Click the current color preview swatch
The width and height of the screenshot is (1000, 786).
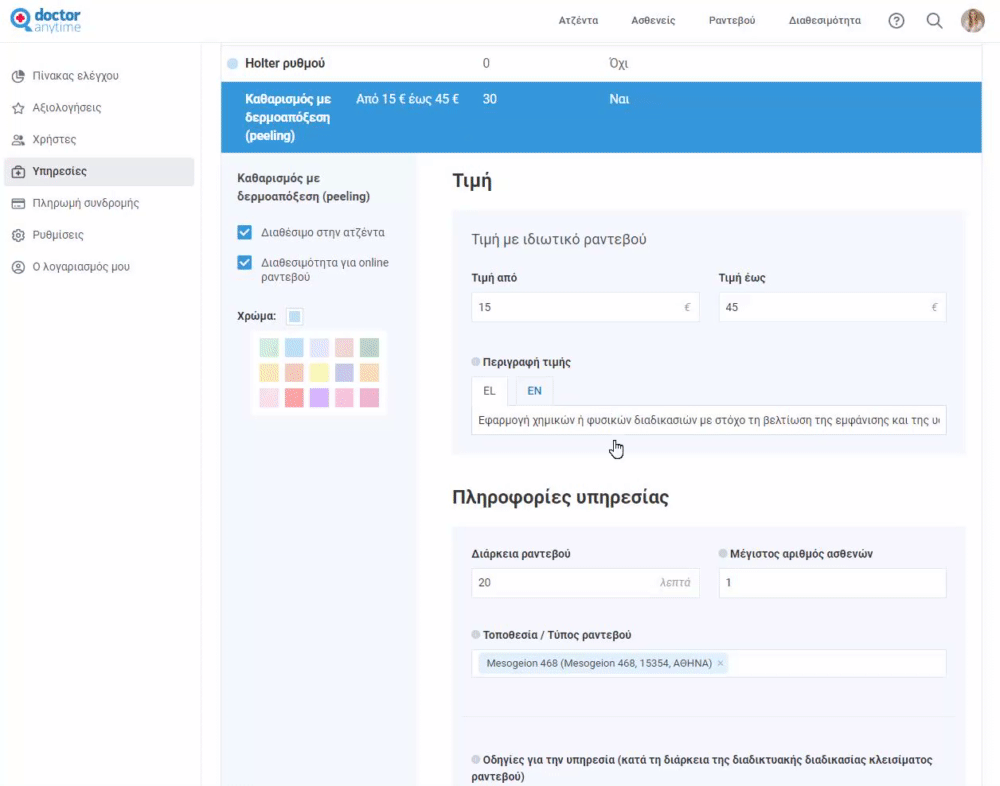pyautogui.click(x=294, y=316)
